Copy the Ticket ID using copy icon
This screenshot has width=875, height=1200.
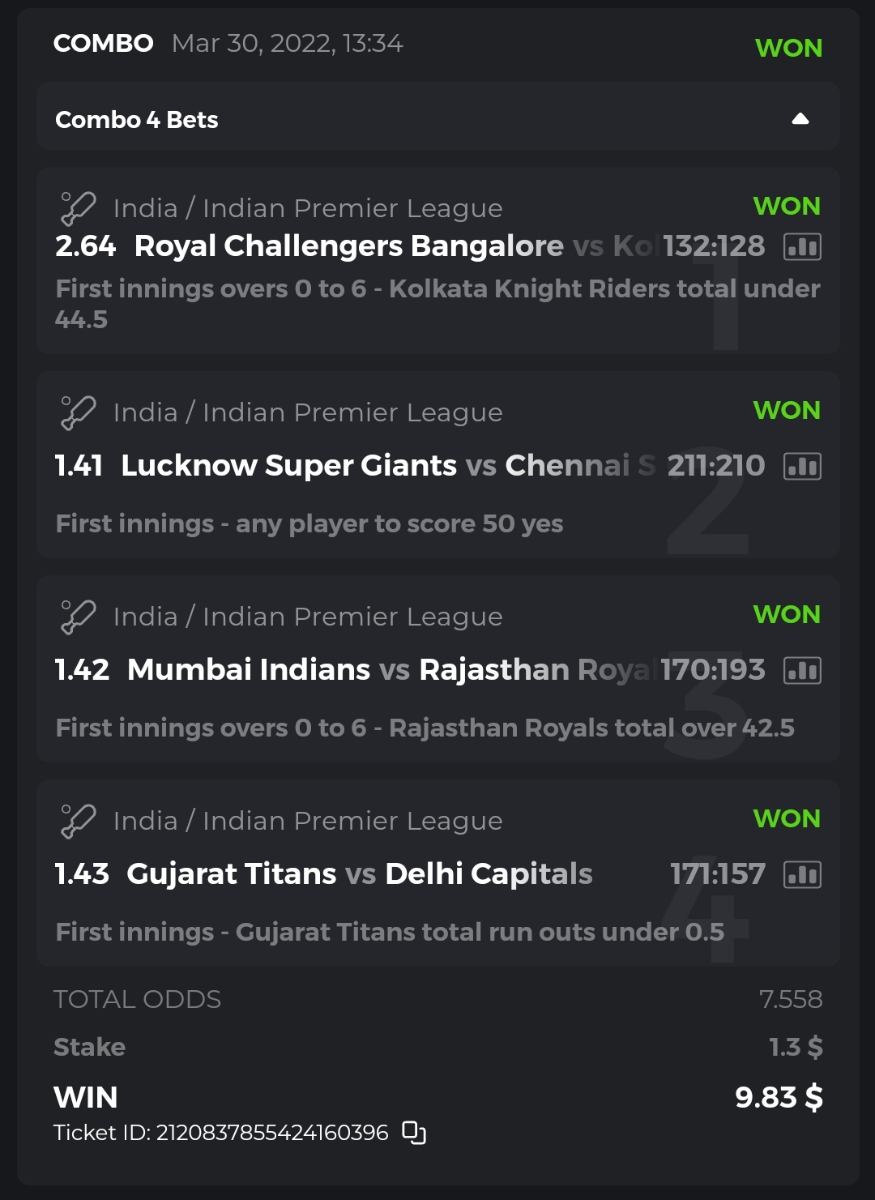pyautogui.click(x=414, y=1133)
